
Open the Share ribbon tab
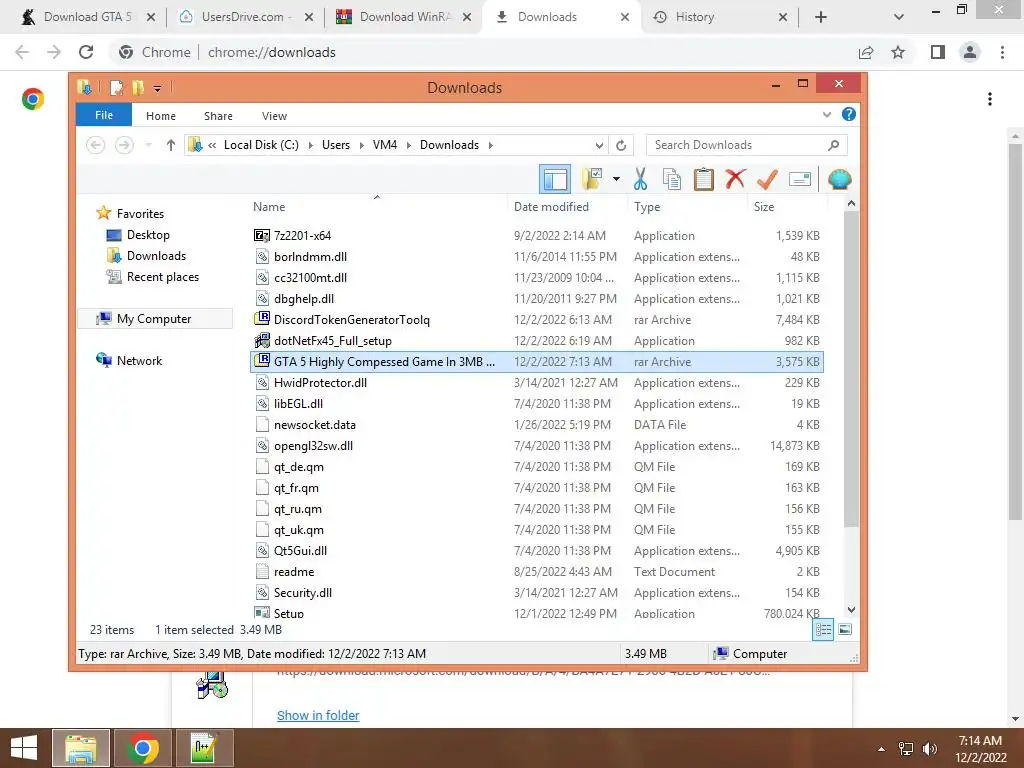click(218, 116)
